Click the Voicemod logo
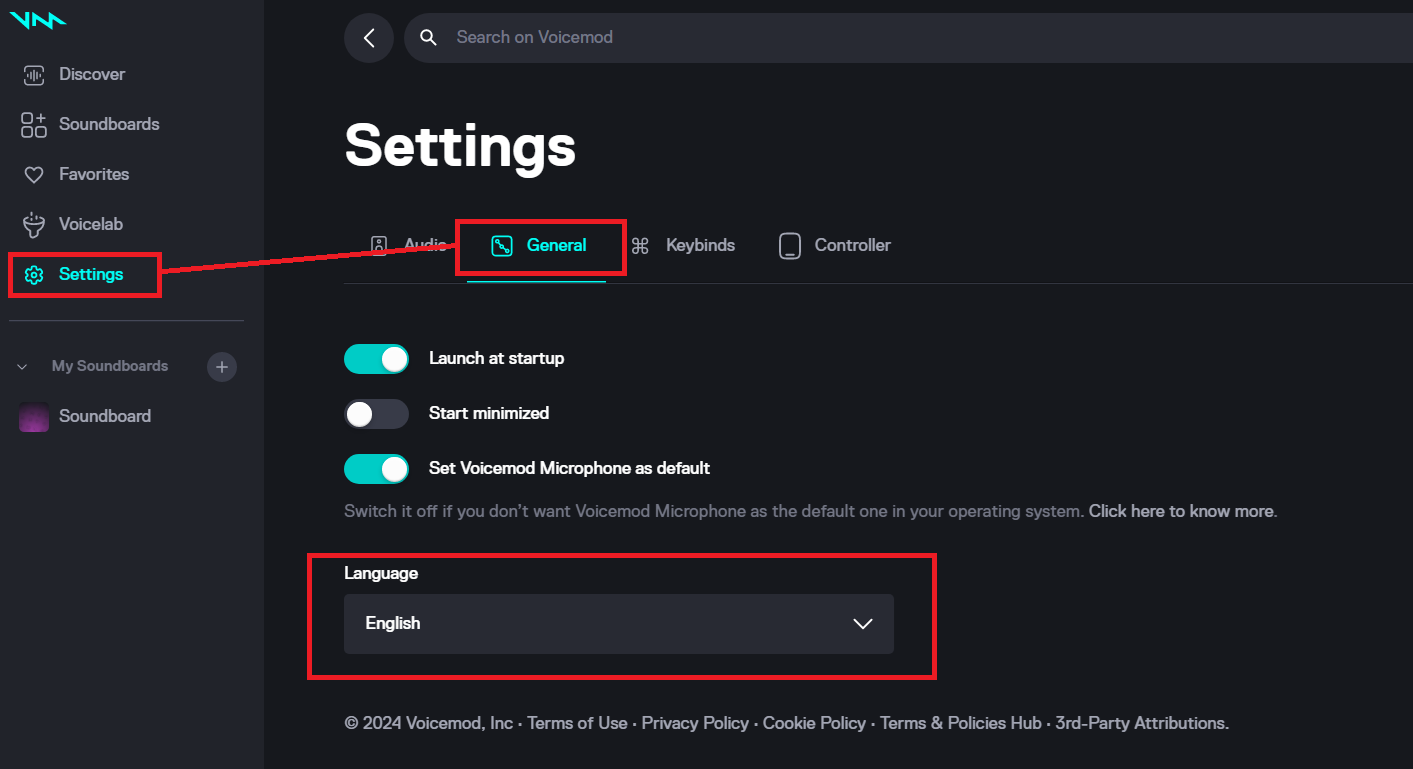The image size is (1413, 769). tap(37, 19)
